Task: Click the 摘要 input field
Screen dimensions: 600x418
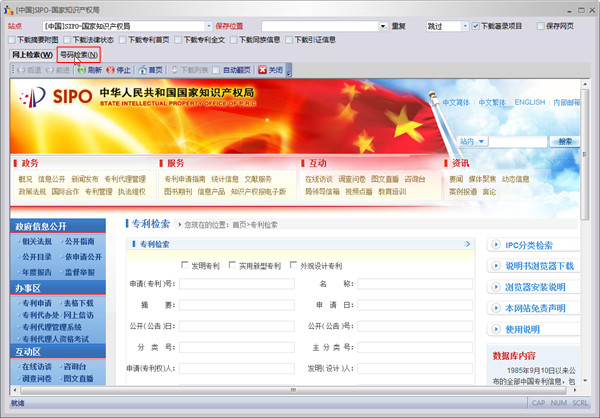Action: coord(237,305)
